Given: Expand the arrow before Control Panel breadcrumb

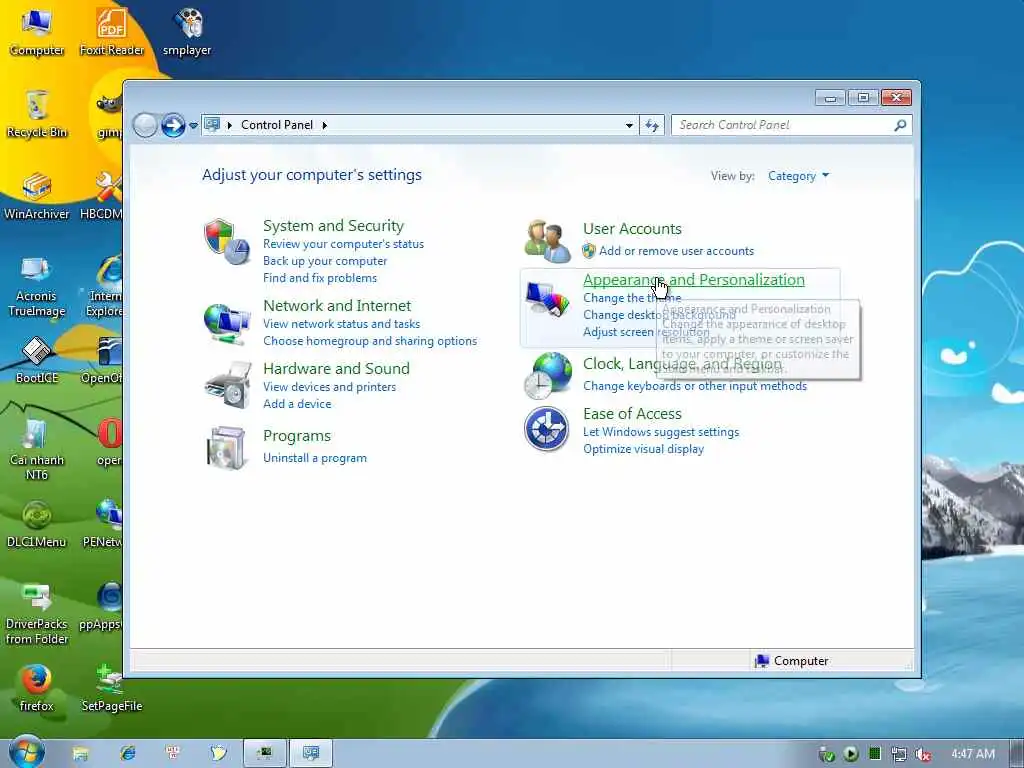Looking at the screenshot, I should tap(229, 125).
